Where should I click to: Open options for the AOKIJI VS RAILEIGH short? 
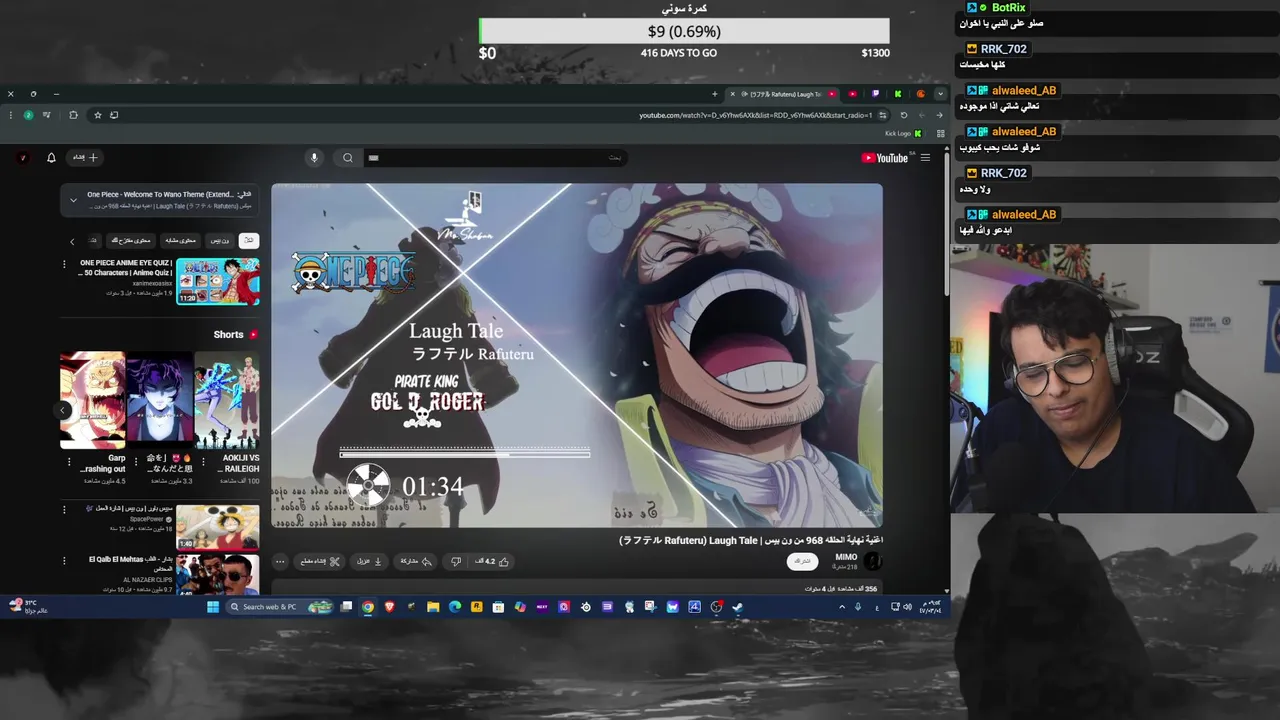[x=201, y=463]
